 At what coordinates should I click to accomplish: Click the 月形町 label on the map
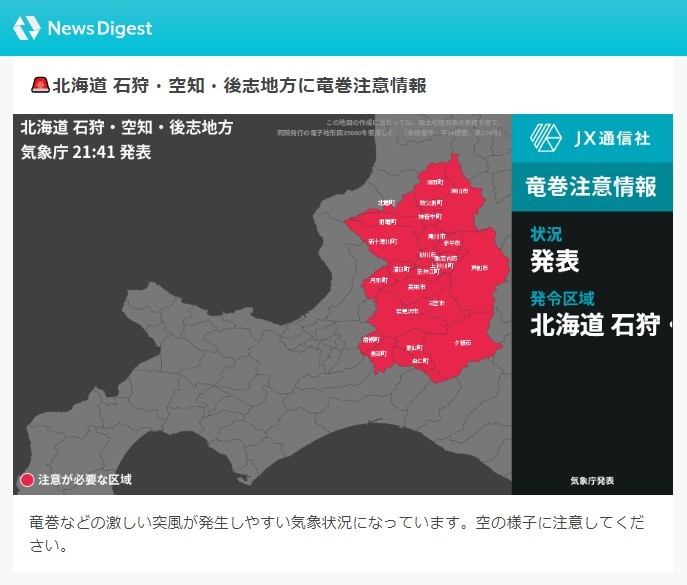click(379, 280)
